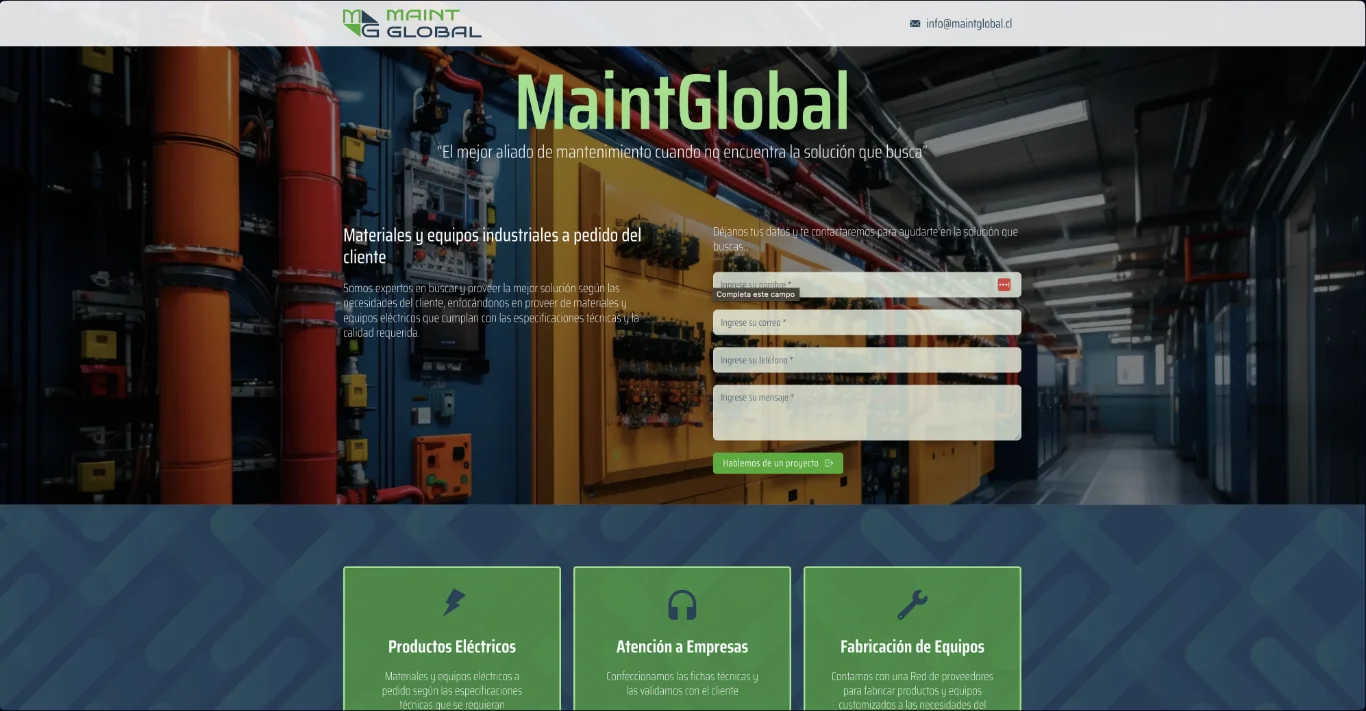Click the MaintGlobal hero heading
The width and height of the screenshot is (1366, 711).
[x=682, y=102]
